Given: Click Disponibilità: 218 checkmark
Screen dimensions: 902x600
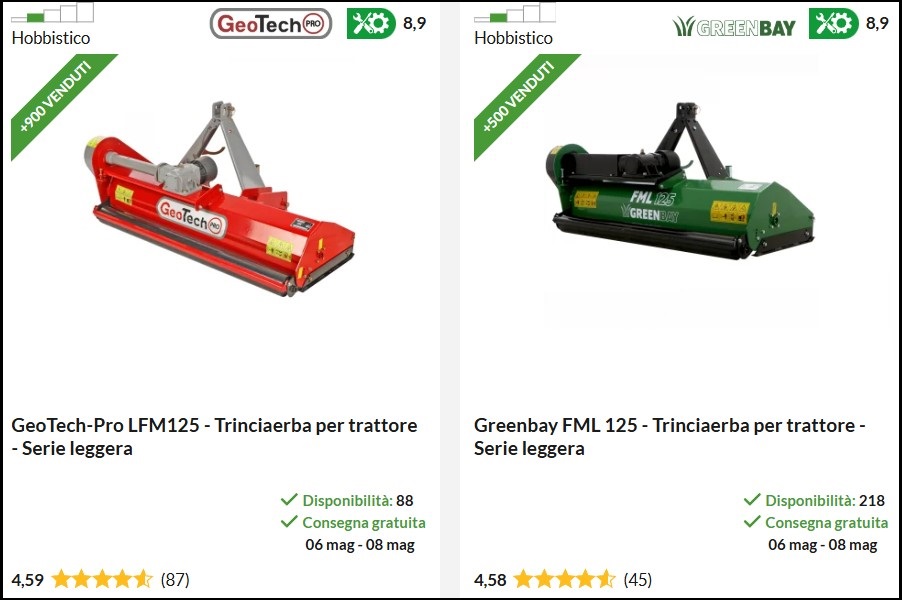Looking at the screenshot, I should (x=752, y=499).
